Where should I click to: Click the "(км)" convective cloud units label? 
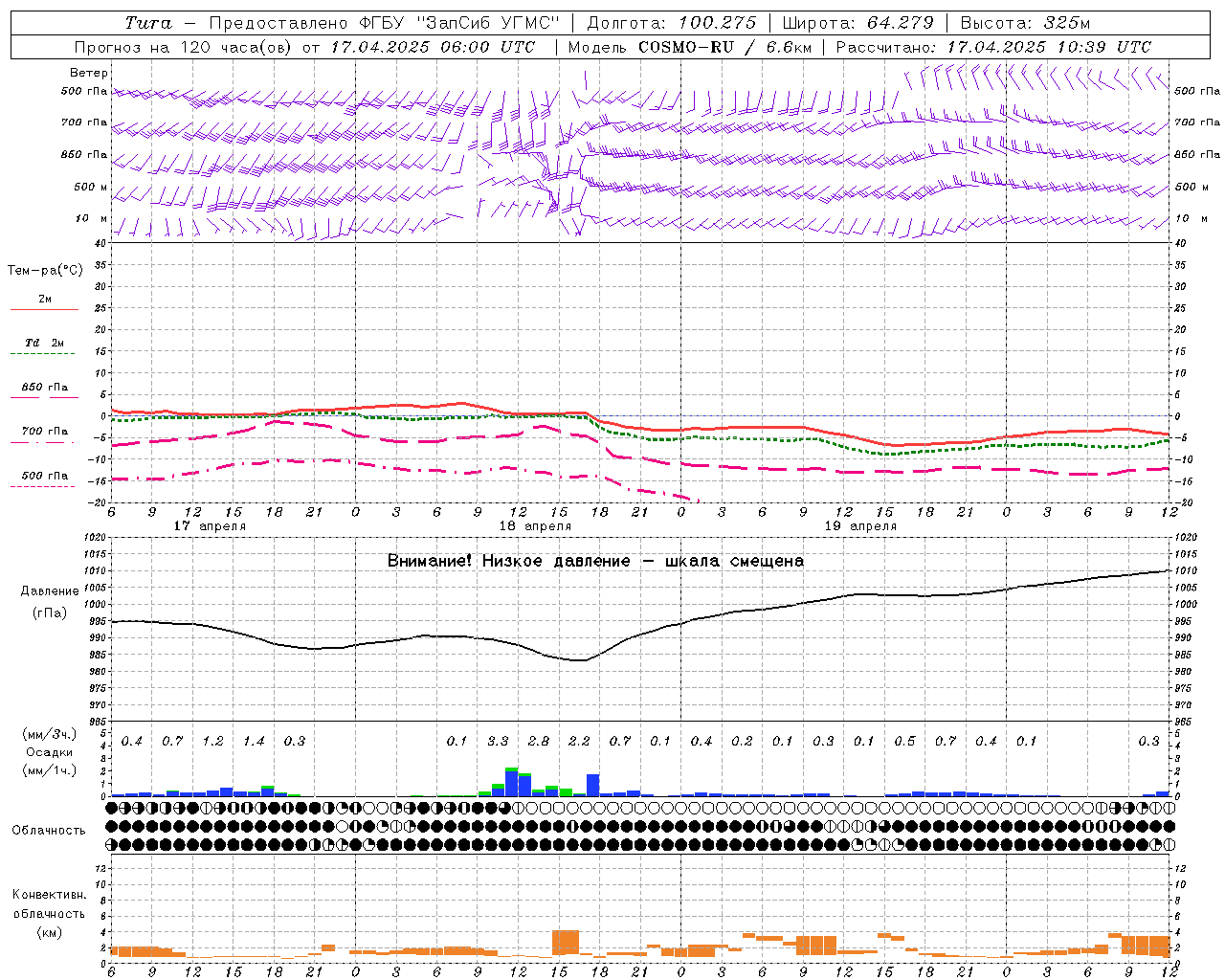click(49, 932)
